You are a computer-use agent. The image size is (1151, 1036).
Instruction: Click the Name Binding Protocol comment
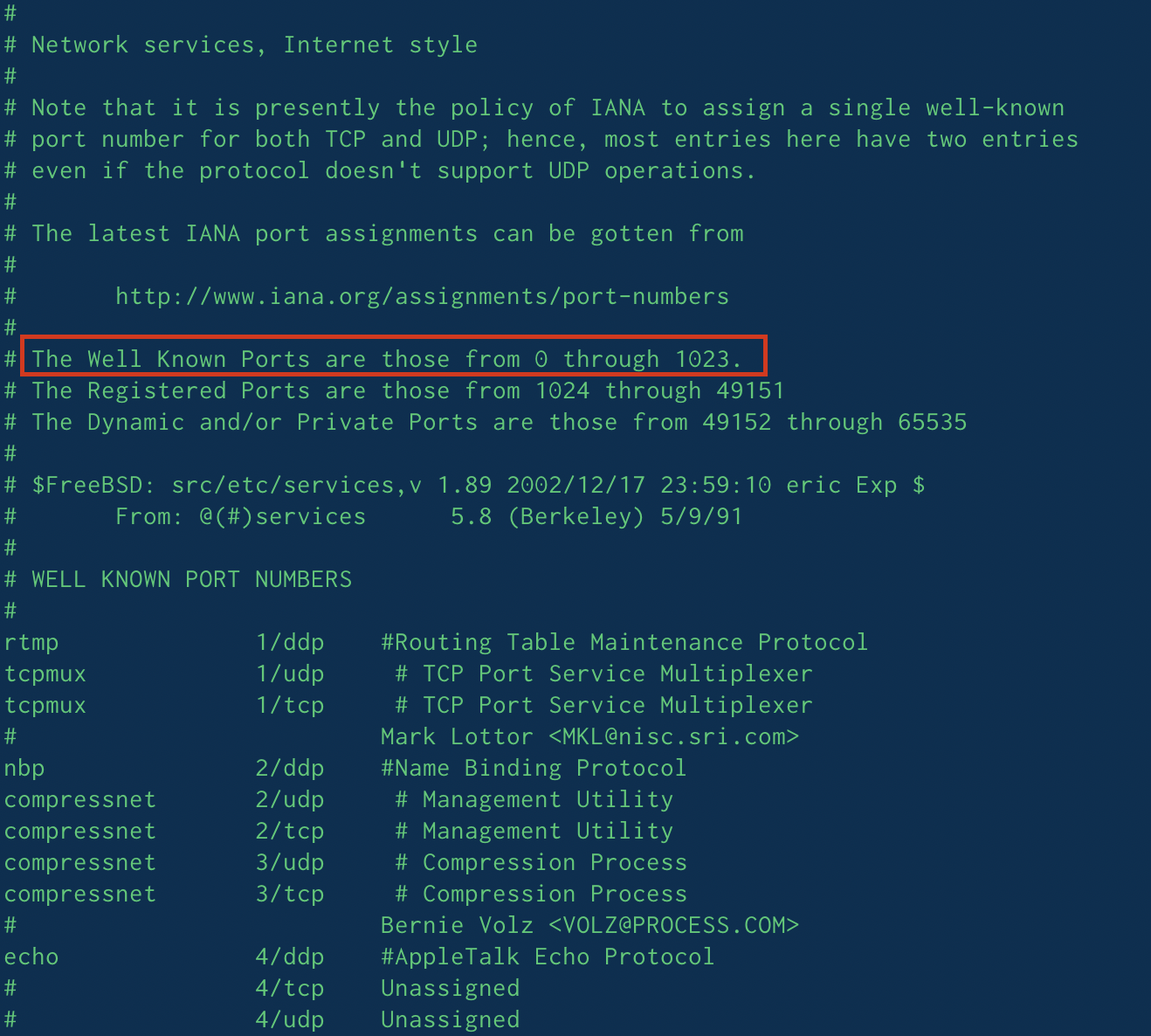point(534,768)
